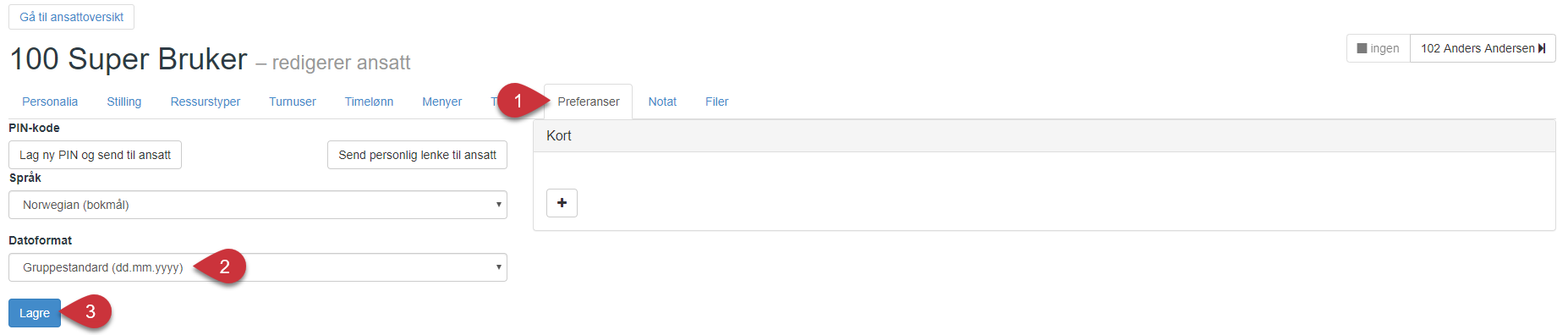Switch to the Menyer tab
Screen dimensions: 1568x335
[x=441, y=102]
